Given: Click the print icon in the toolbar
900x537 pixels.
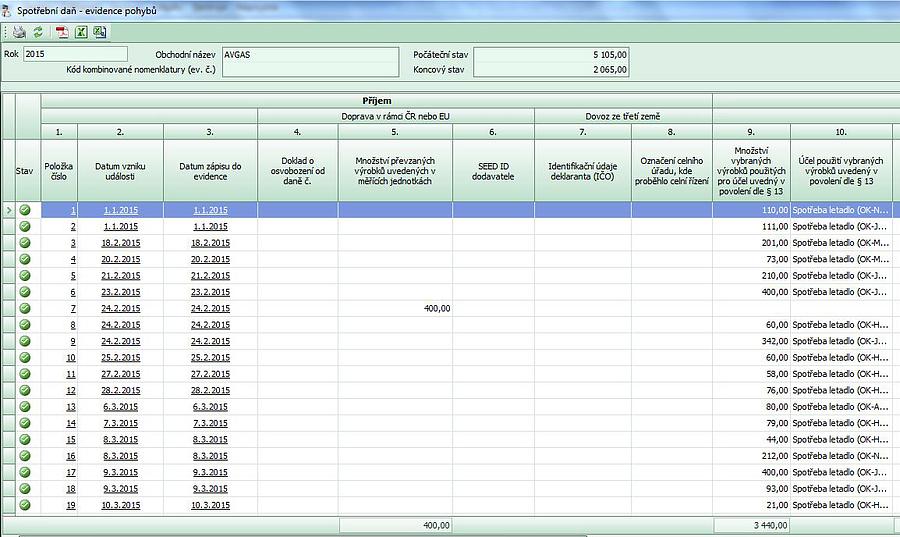Looking at the screenshot, I should coord(19,32).
